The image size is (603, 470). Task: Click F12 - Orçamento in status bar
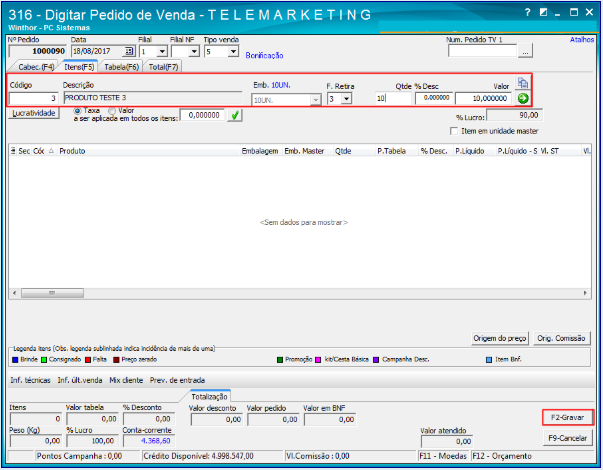click(502, 456)
